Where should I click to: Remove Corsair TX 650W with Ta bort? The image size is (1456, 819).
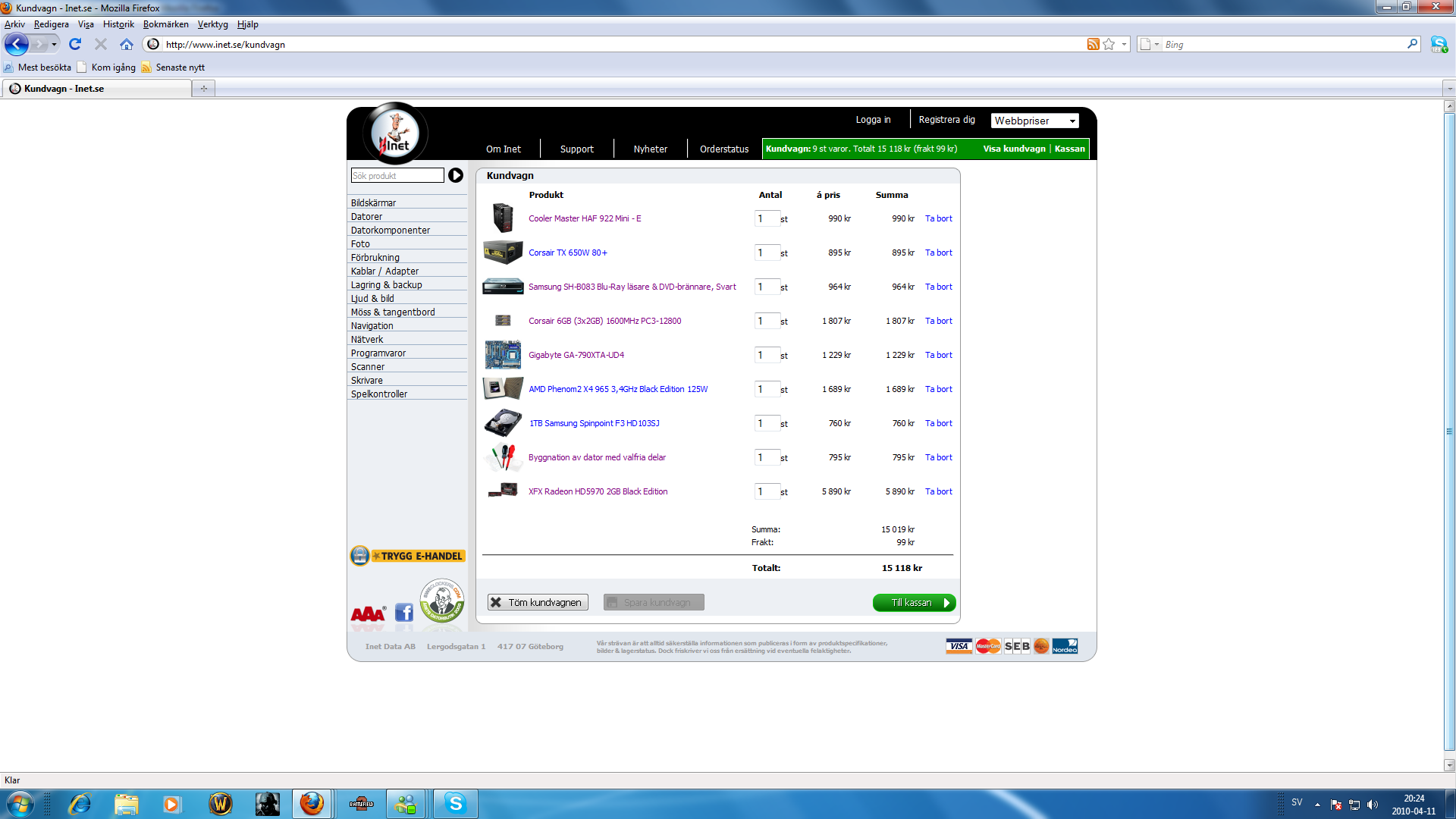(x=938, y=253)
